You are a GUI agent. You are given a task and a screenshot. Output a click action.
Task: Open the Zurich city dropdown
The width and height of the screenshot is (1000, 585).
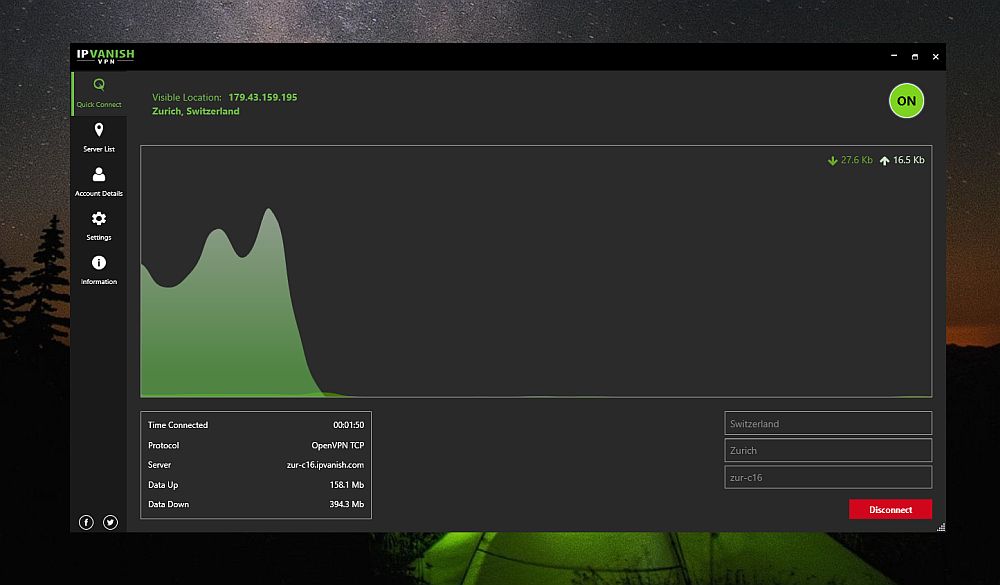(828, 450)
